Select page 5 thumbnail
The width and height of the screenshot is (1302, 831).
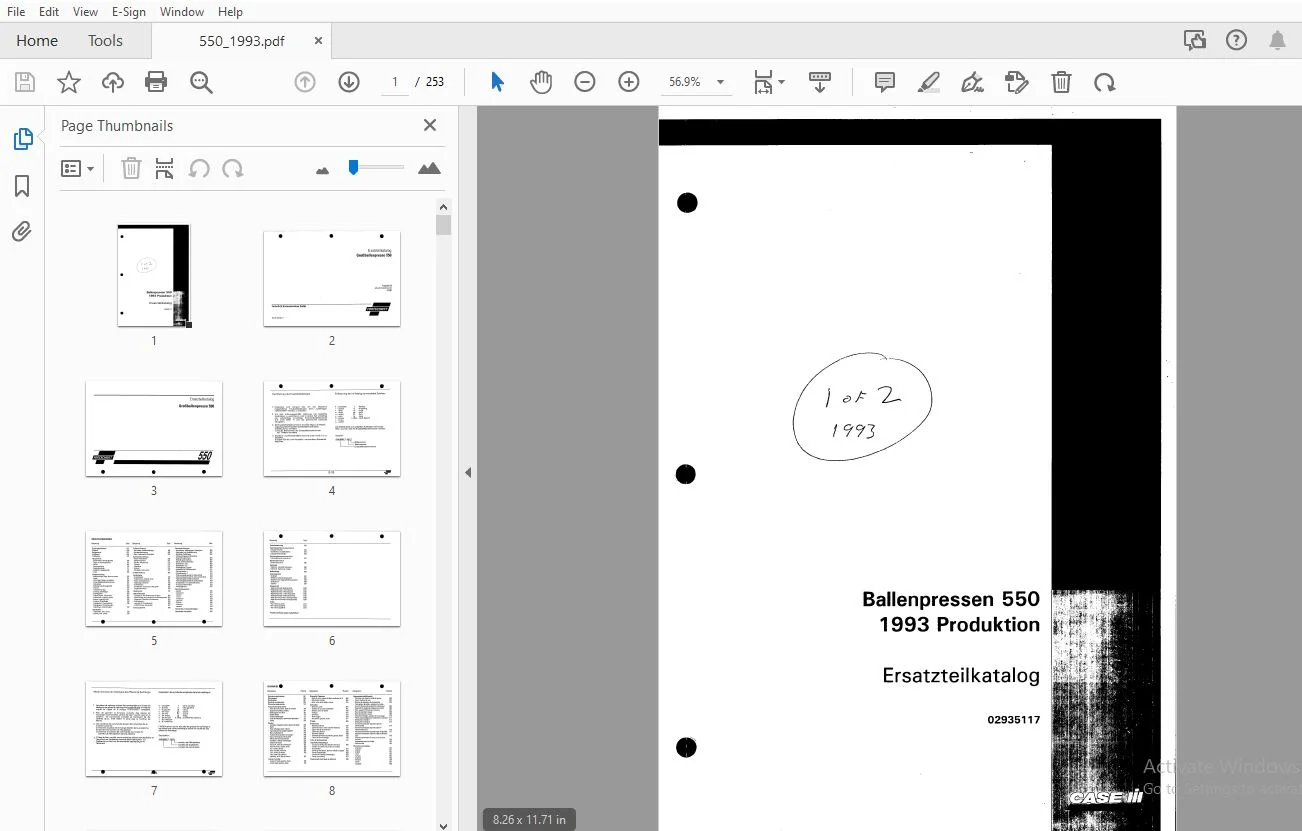(154, 579)
